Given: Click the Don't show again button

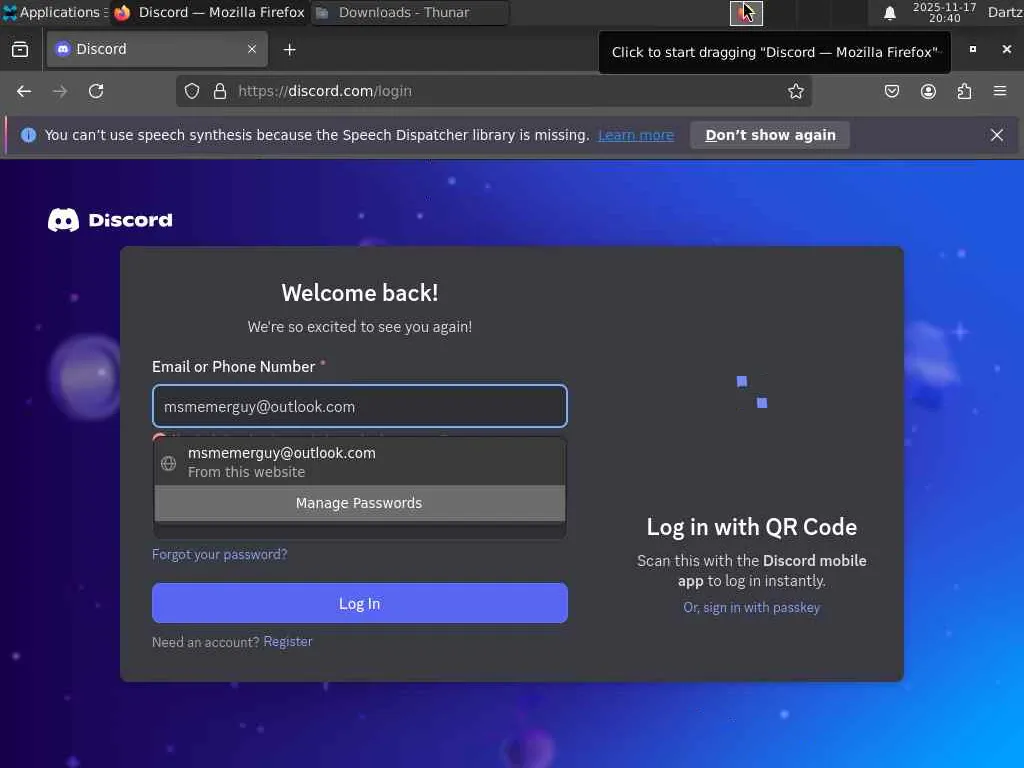Looking at the screenshot, I should 770,135.
